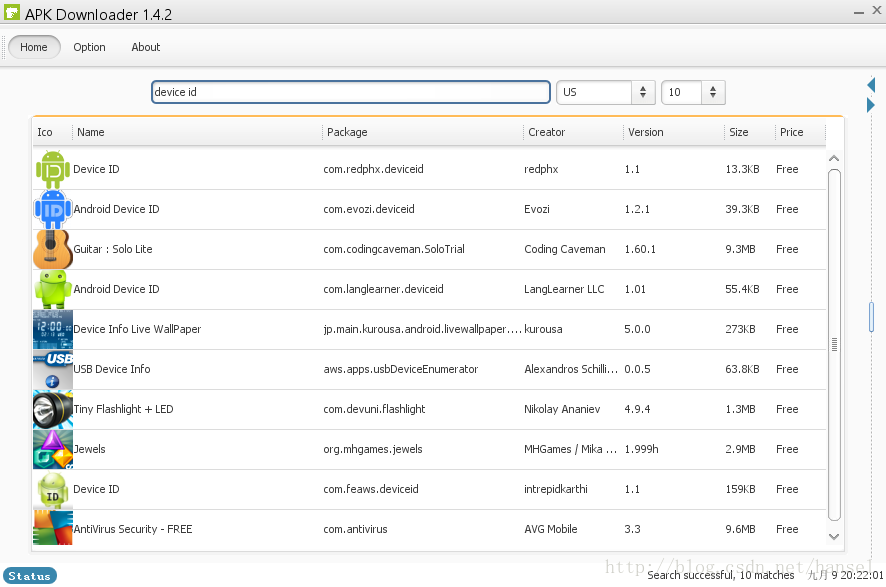This screenshot has width=886, height=587.
Task: Open the US country dropdown
Action: coord(606,92)
